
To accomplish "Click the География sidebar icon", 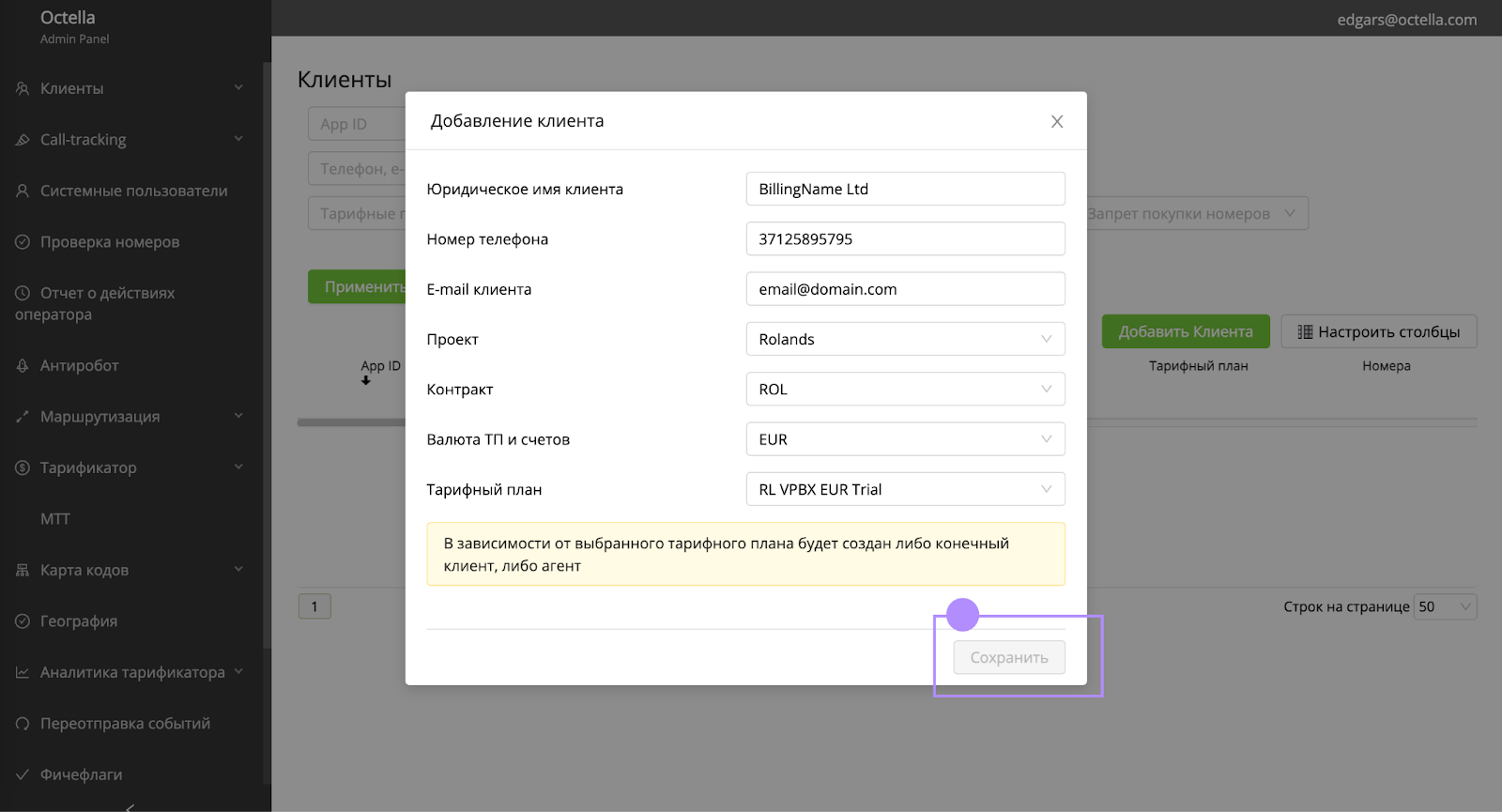I will pyautogui.click(x=23, y=621).
